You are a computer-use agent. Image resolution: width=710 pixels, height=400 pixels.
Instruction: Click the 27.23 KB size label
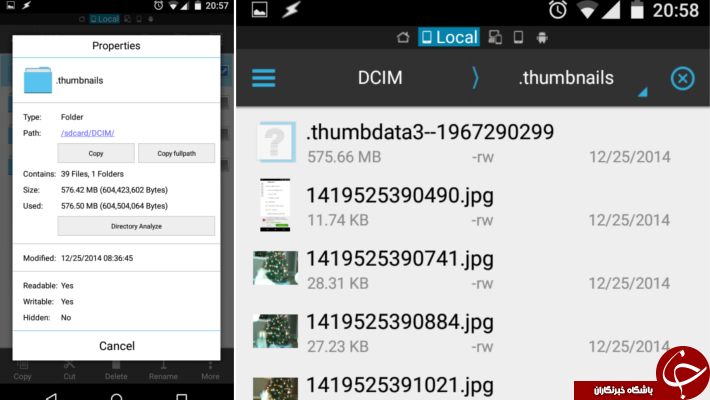(338, 347)
